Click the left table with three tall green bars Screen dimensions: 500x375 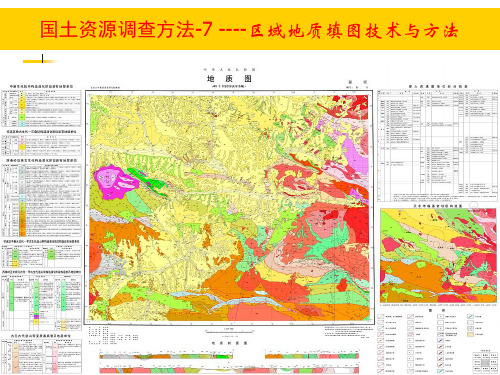pyautogui.click(x=42, y=303)
